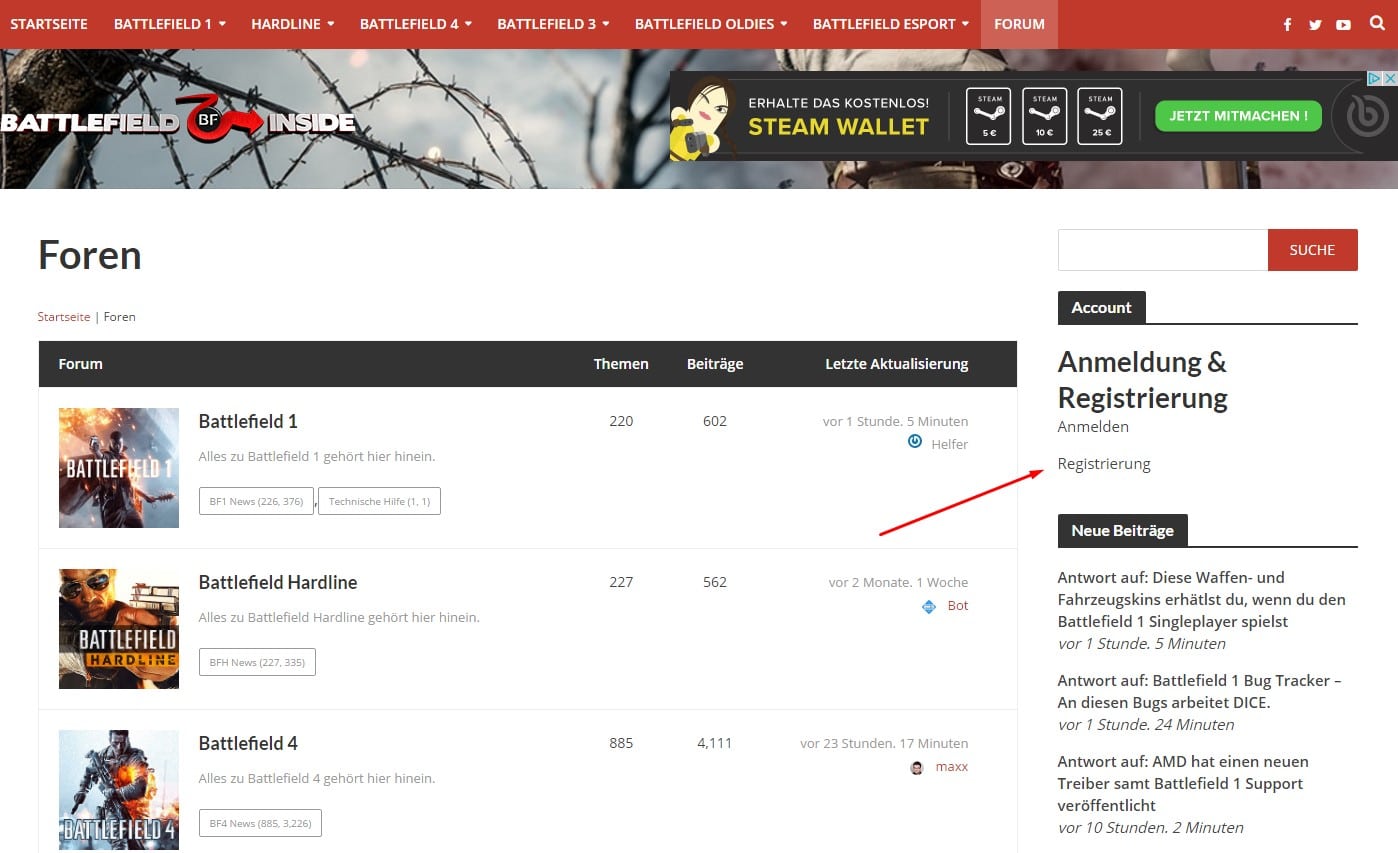
Task: Open the Battlefield 4 forum thumbnail
Action: (x=118, y=789)
